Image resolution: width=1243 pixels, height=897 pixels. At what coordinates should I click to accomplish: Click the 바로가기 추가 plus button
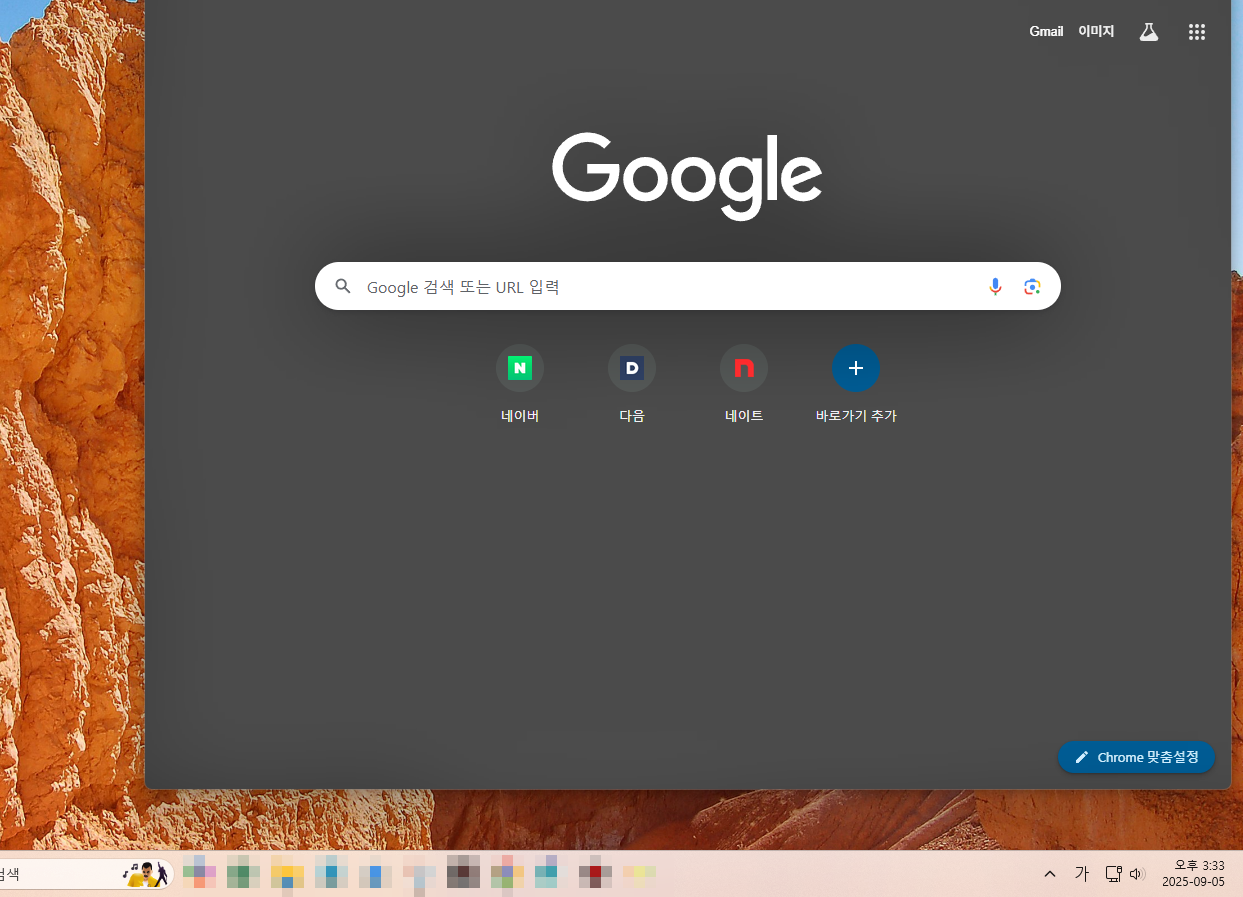(856, 368)
